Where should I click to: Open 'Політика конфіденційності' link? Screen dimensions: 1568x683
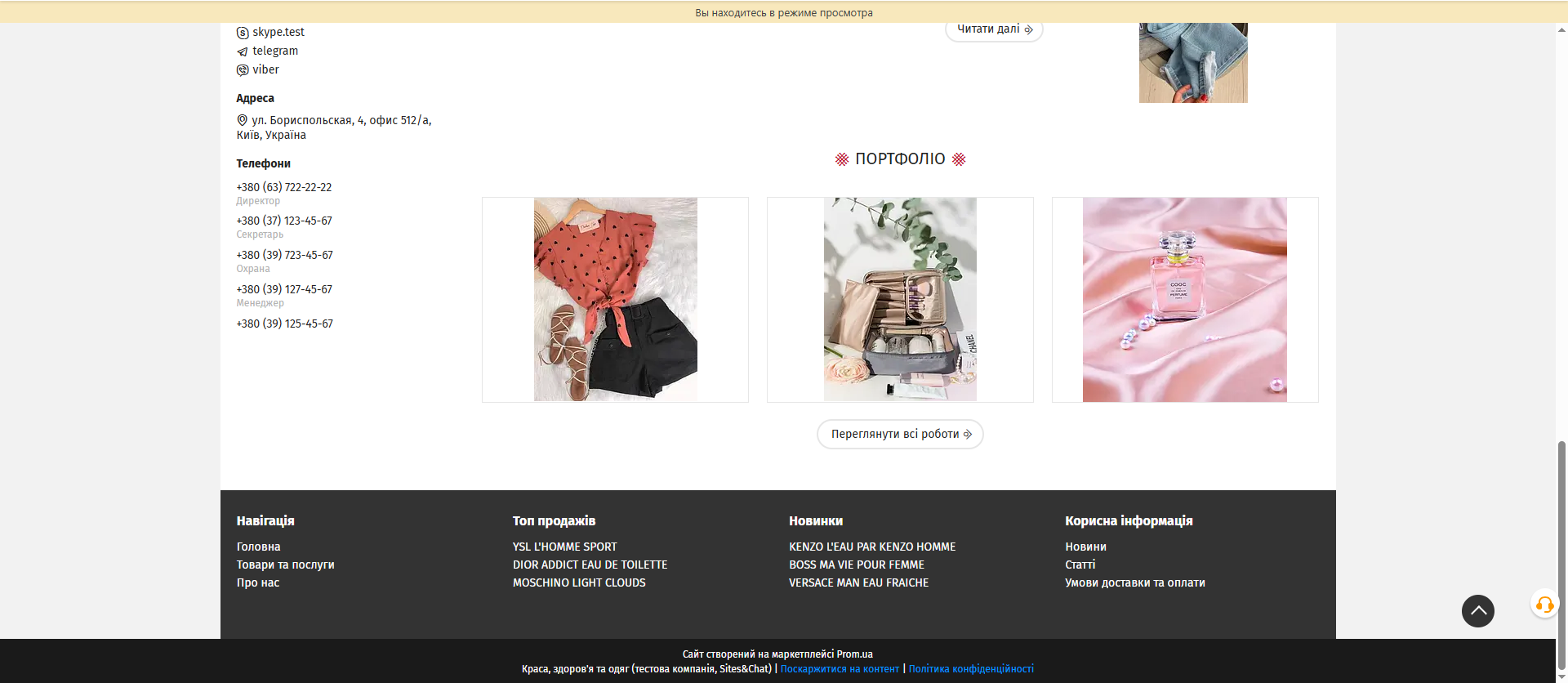[971, 668]
